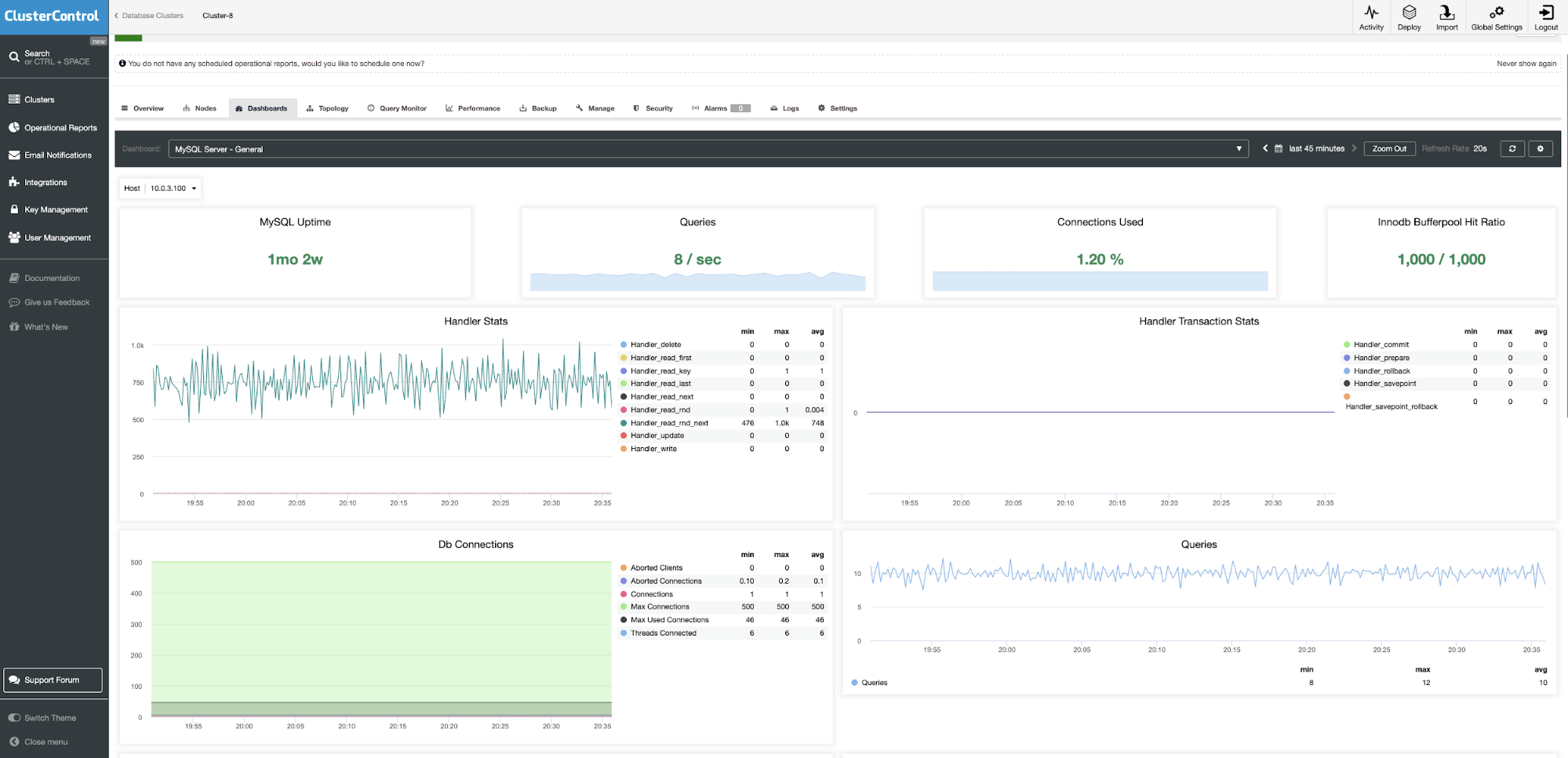Open the Import cluster icon

[x=1446, y=13]
